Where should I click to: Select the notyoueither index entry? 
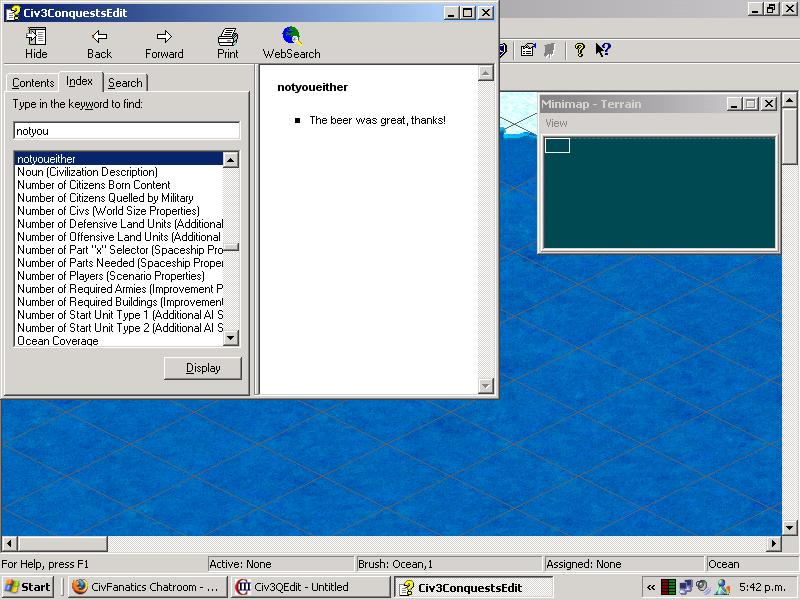coord(119,159)
